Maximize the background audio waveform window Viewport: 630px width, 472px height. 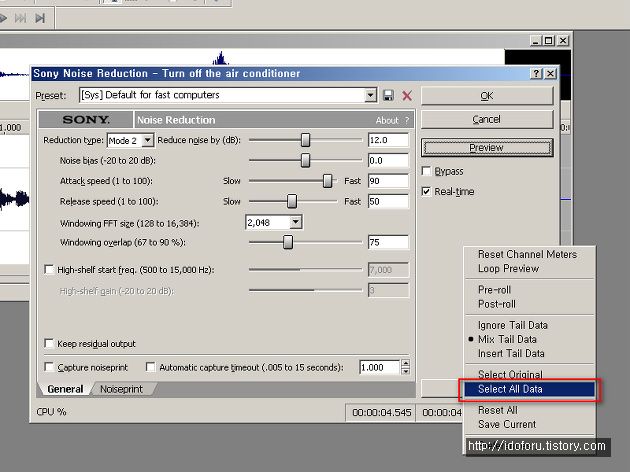point(549,41)
